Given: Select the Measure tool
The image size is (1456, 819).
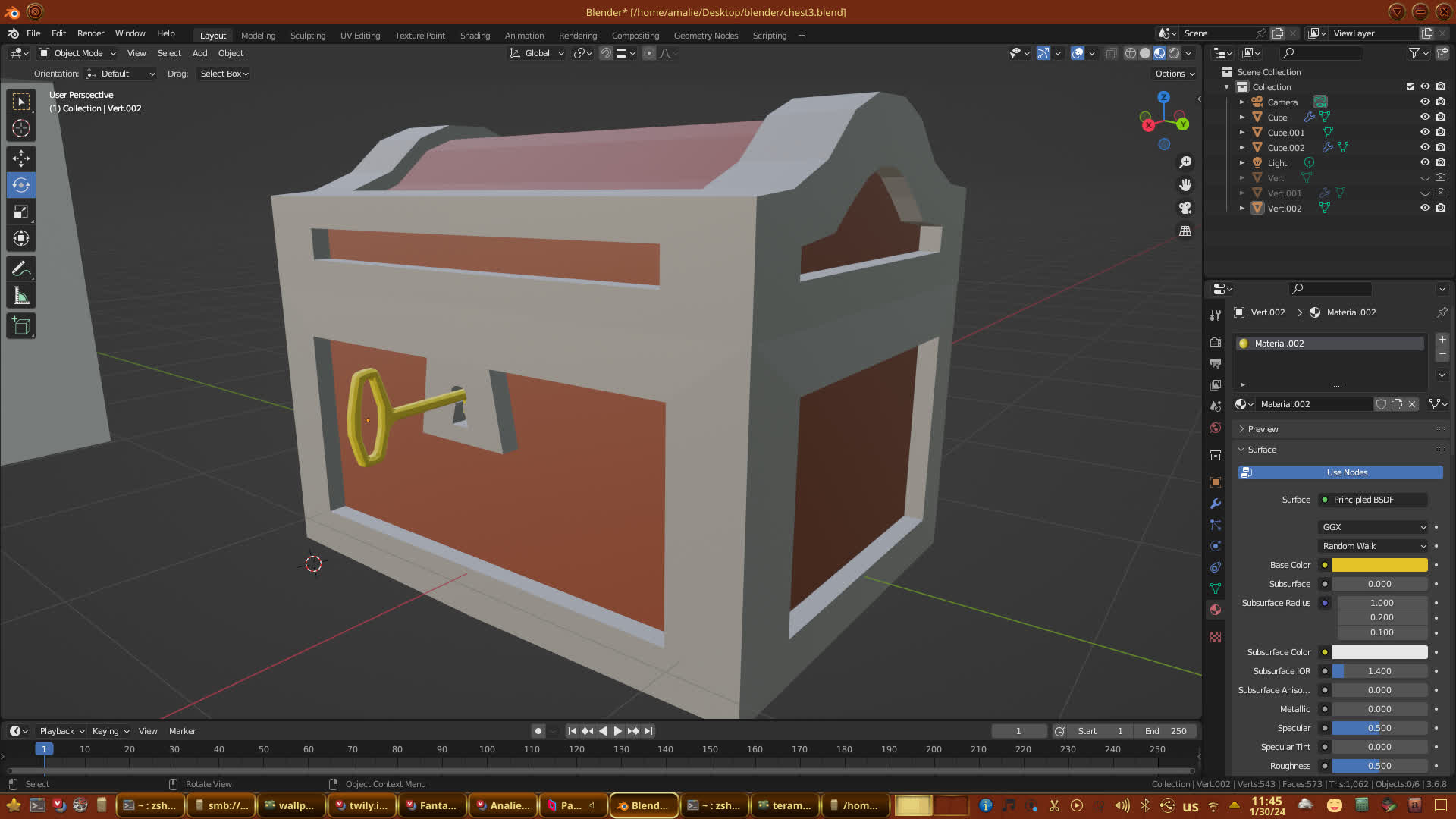Looking at the screenshot, I should point(21,297).
